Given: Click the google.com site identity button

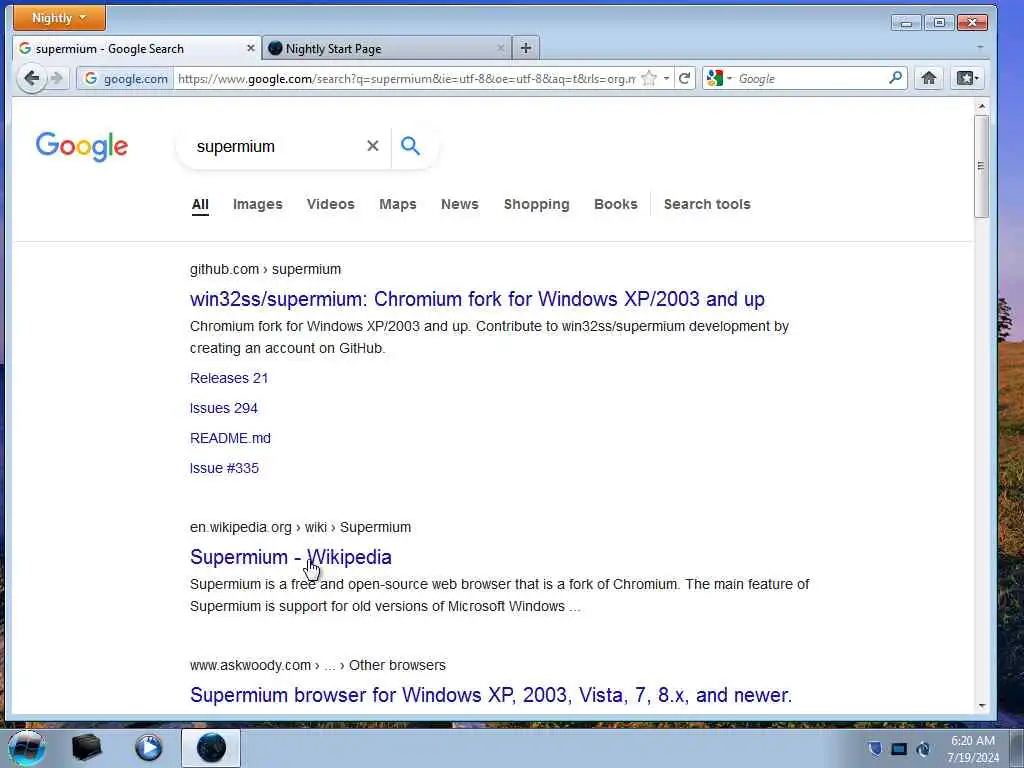Looking at the screenshot, I should (x=125, y=78).
